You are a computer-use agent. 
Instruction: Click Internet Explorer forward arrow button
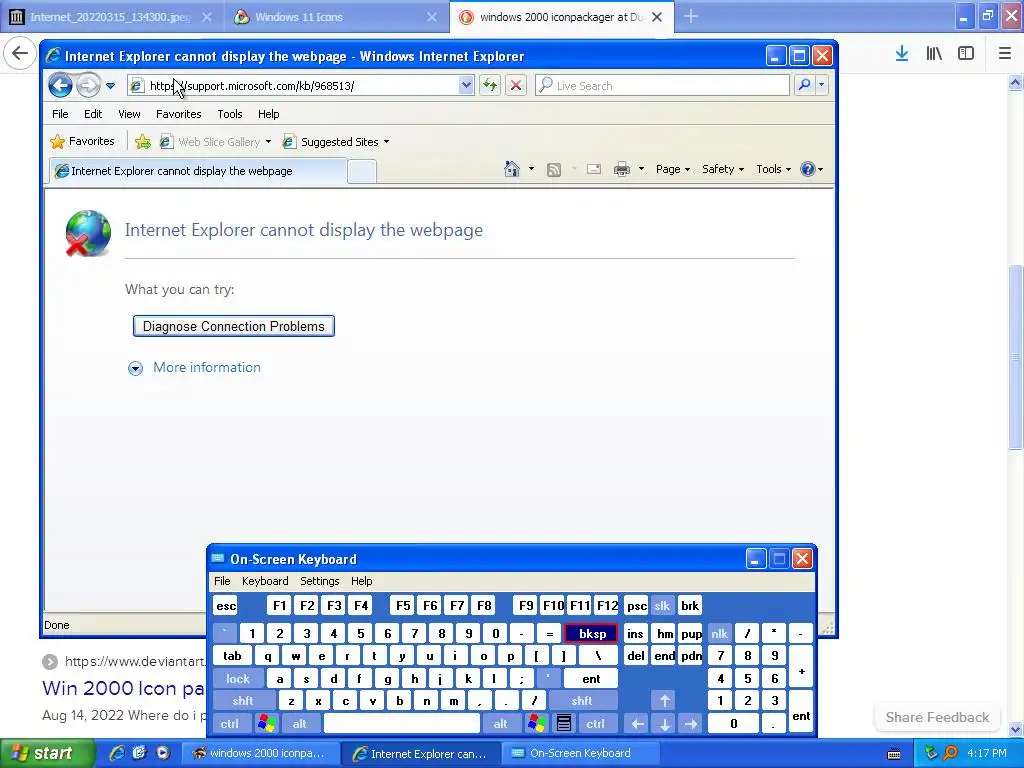pyautogui.click(x=88, y=86)
